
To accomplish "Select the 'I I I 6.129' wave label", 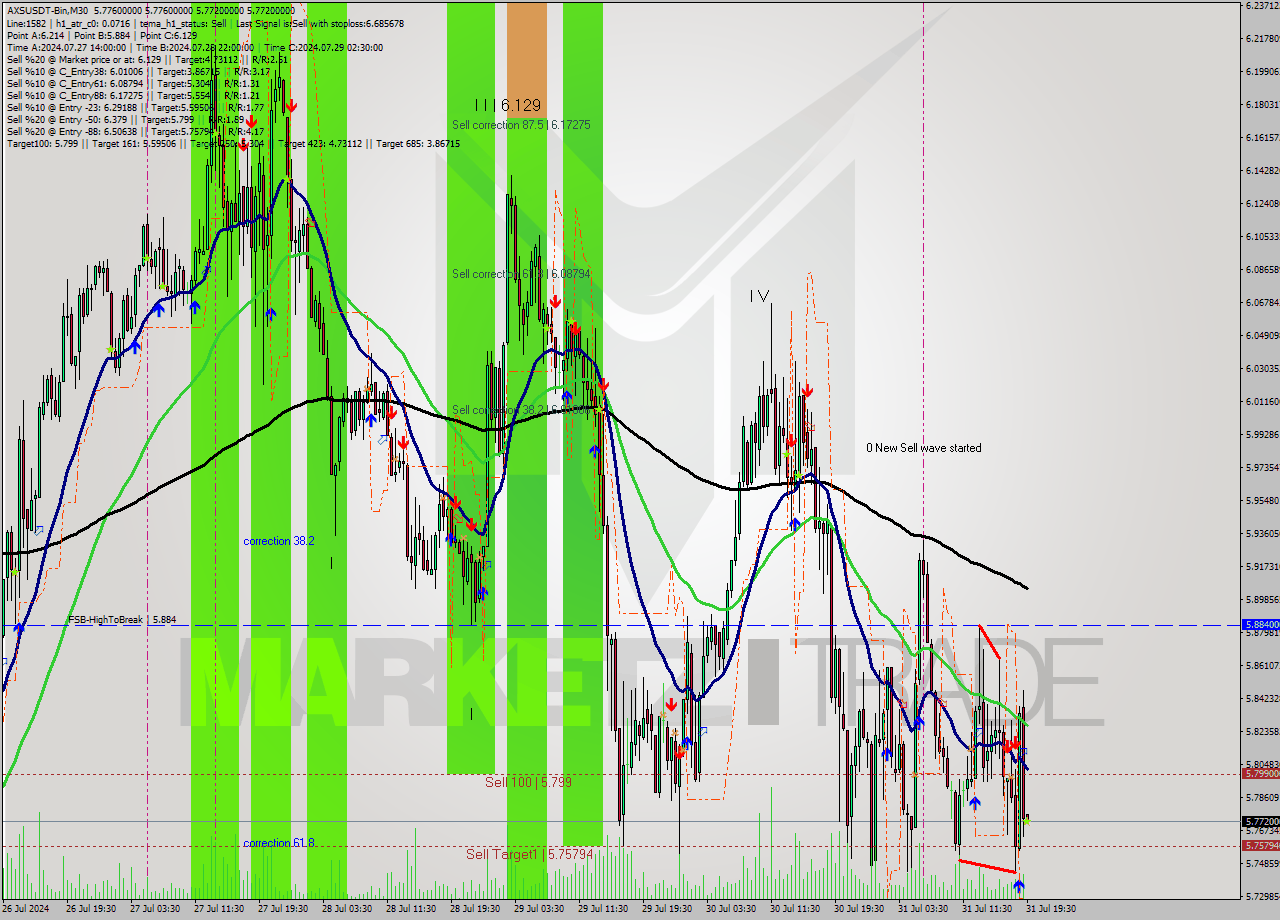I will point(508,105).
